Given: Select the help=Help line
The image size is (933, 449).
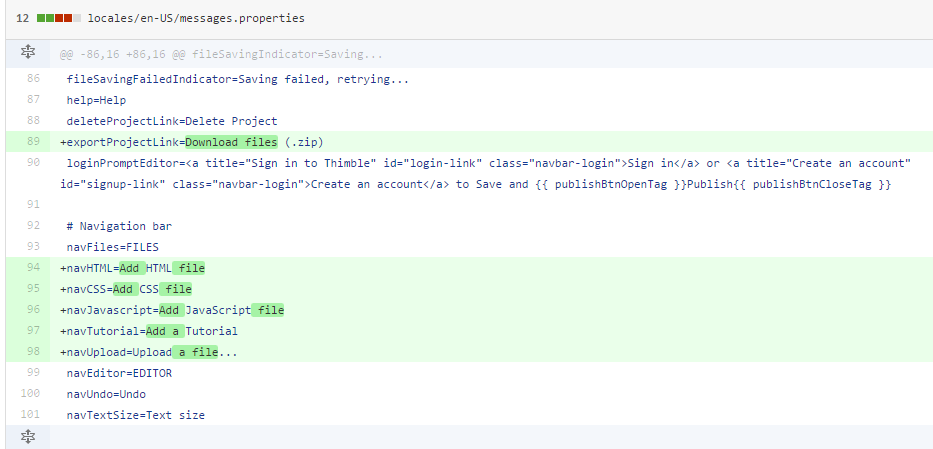Looking at the screenshot, I should [x=96, y=100].
